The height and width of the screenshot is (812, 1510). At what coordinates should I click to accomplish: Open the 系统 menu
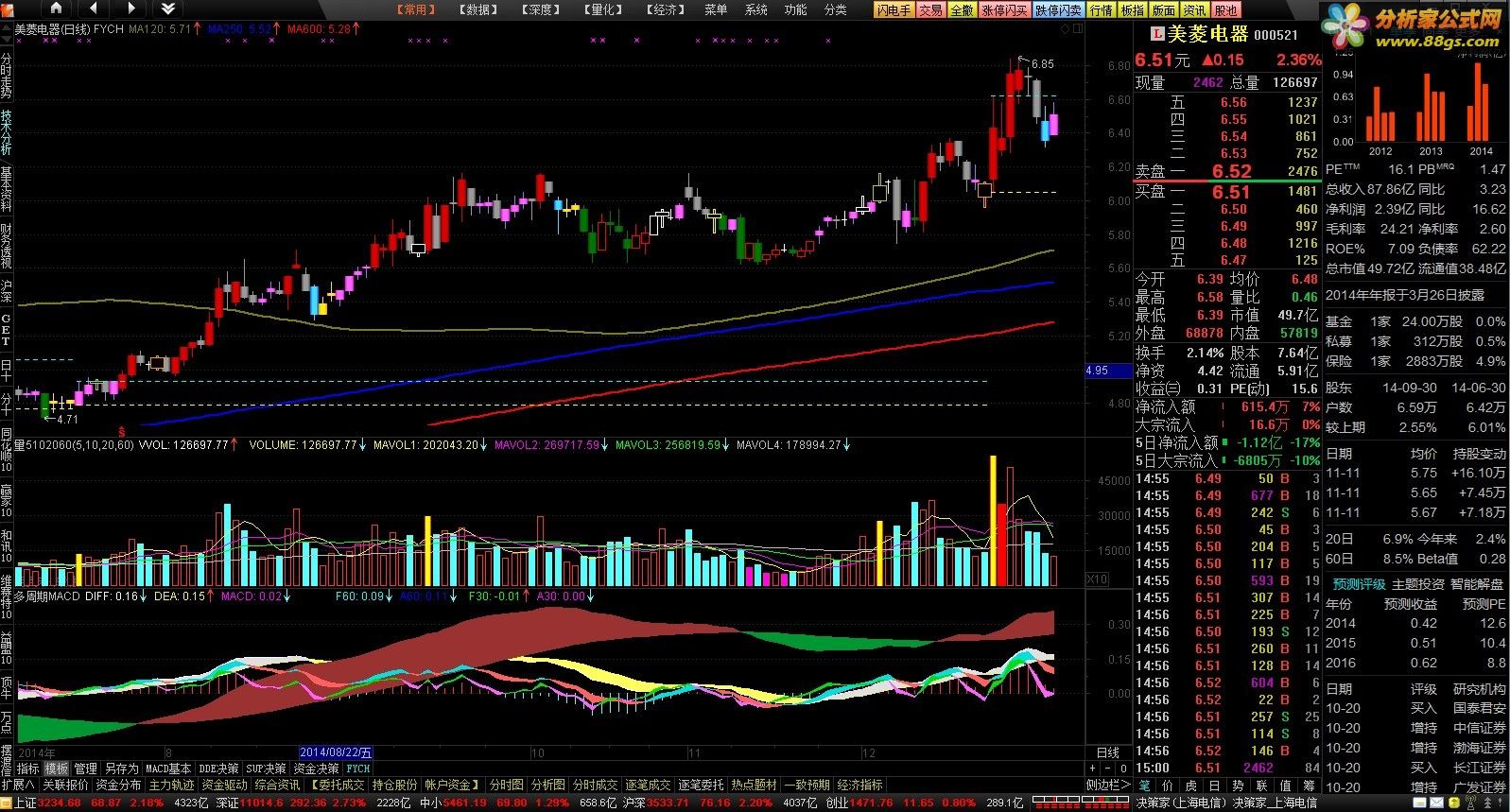pyautogui.click(x=755, y=9)
